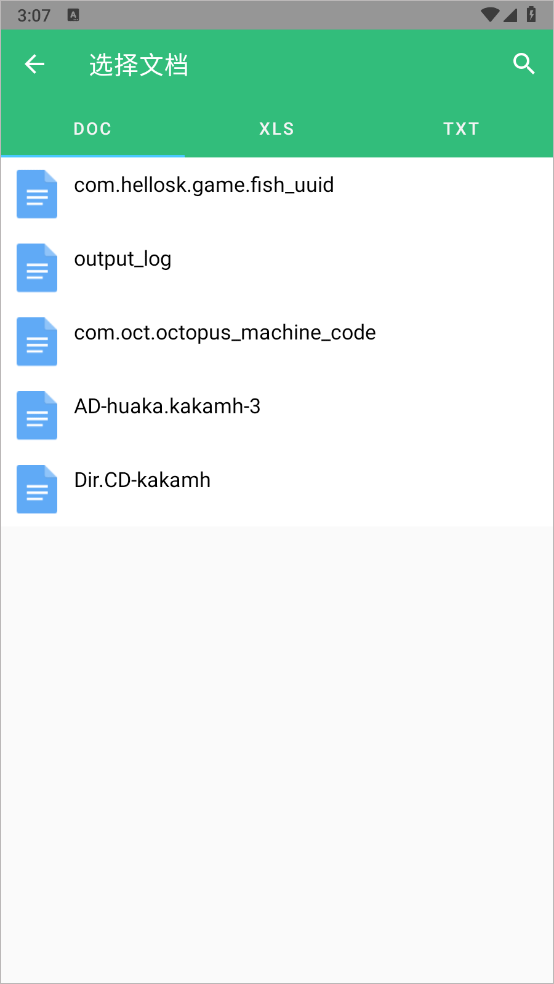This screenshot has height=984, width=554.
Task: Click document icon beside Dir.CD-kakamh
Action: coord(36,489)
